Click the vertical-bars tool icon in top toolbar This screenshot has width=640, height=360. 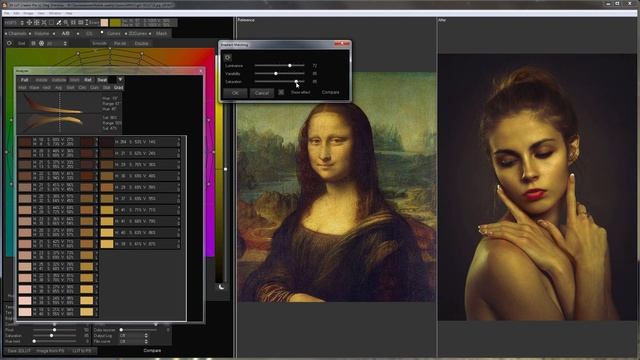[73, 22]
